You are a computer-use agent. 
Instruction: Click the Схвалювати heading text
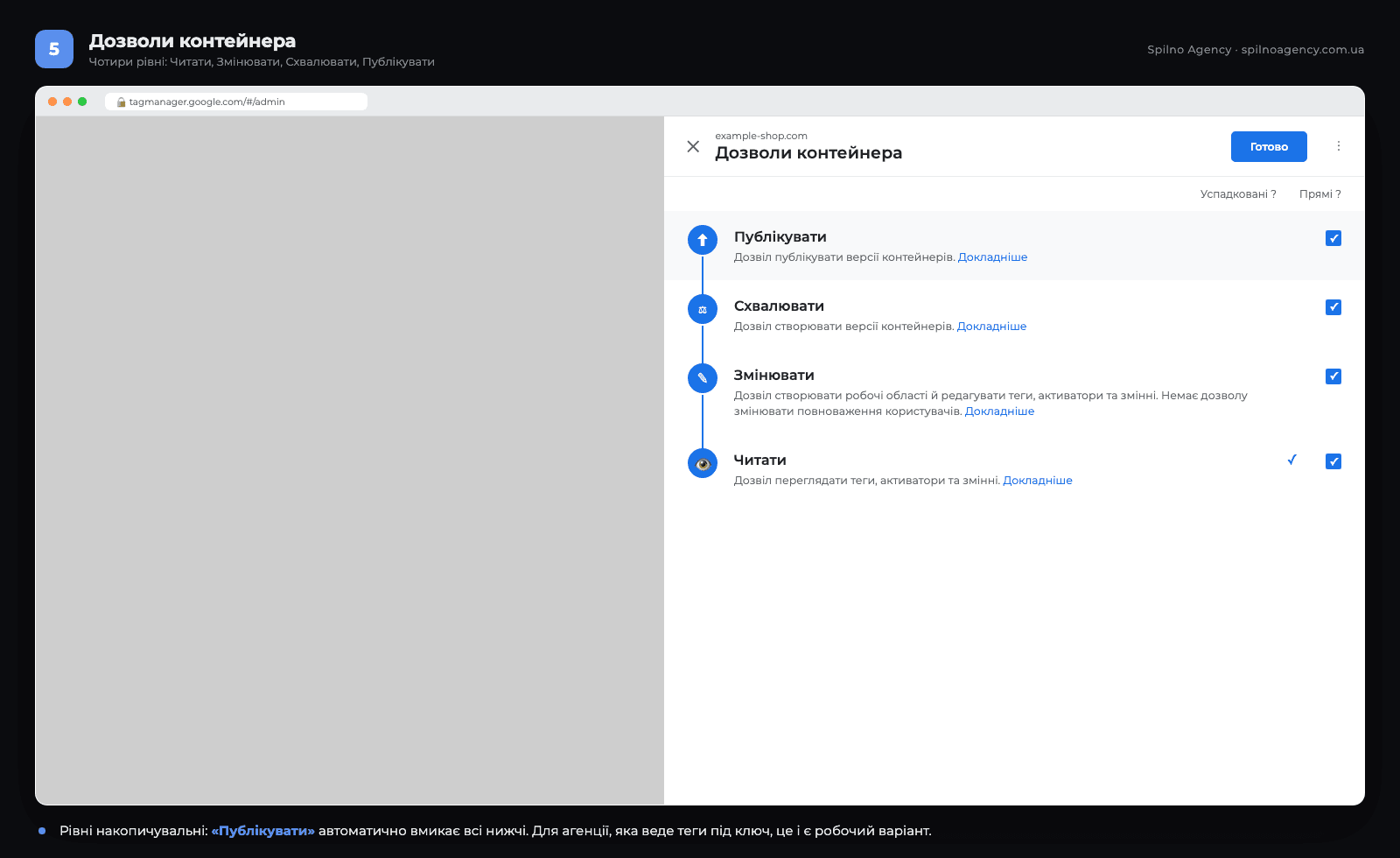779,306
